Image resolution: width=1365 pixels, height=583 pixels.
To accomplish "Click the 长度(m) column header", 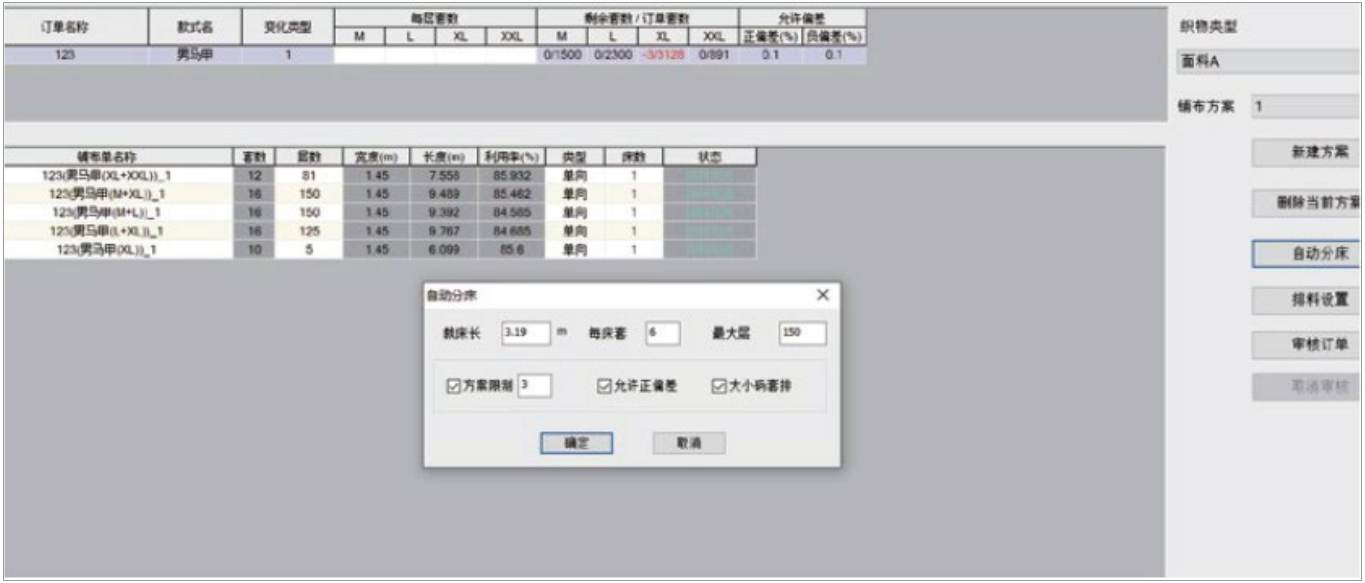I will 443,157.
